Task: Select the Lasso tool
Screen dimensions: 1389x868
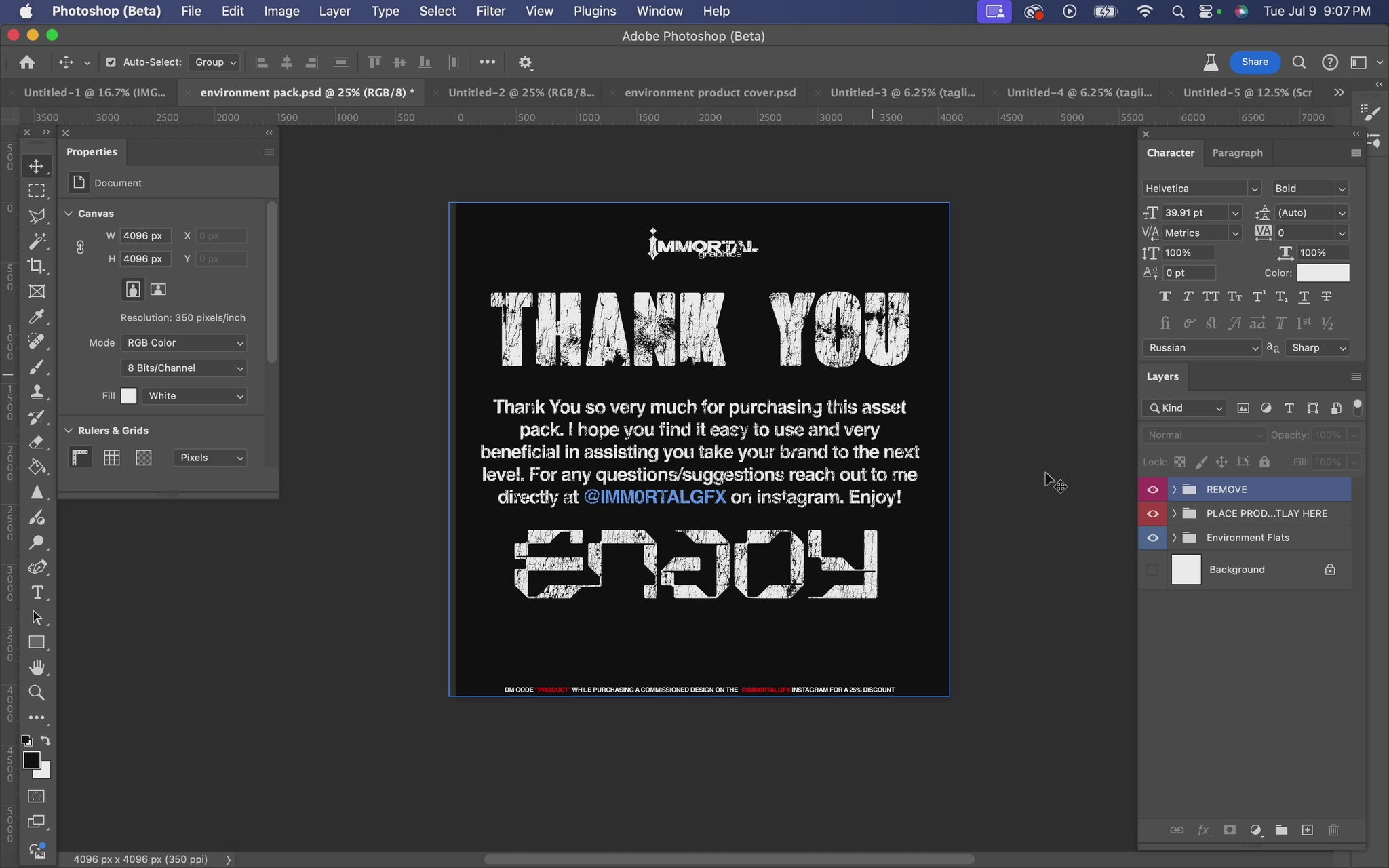Action: tap(37, 216)
